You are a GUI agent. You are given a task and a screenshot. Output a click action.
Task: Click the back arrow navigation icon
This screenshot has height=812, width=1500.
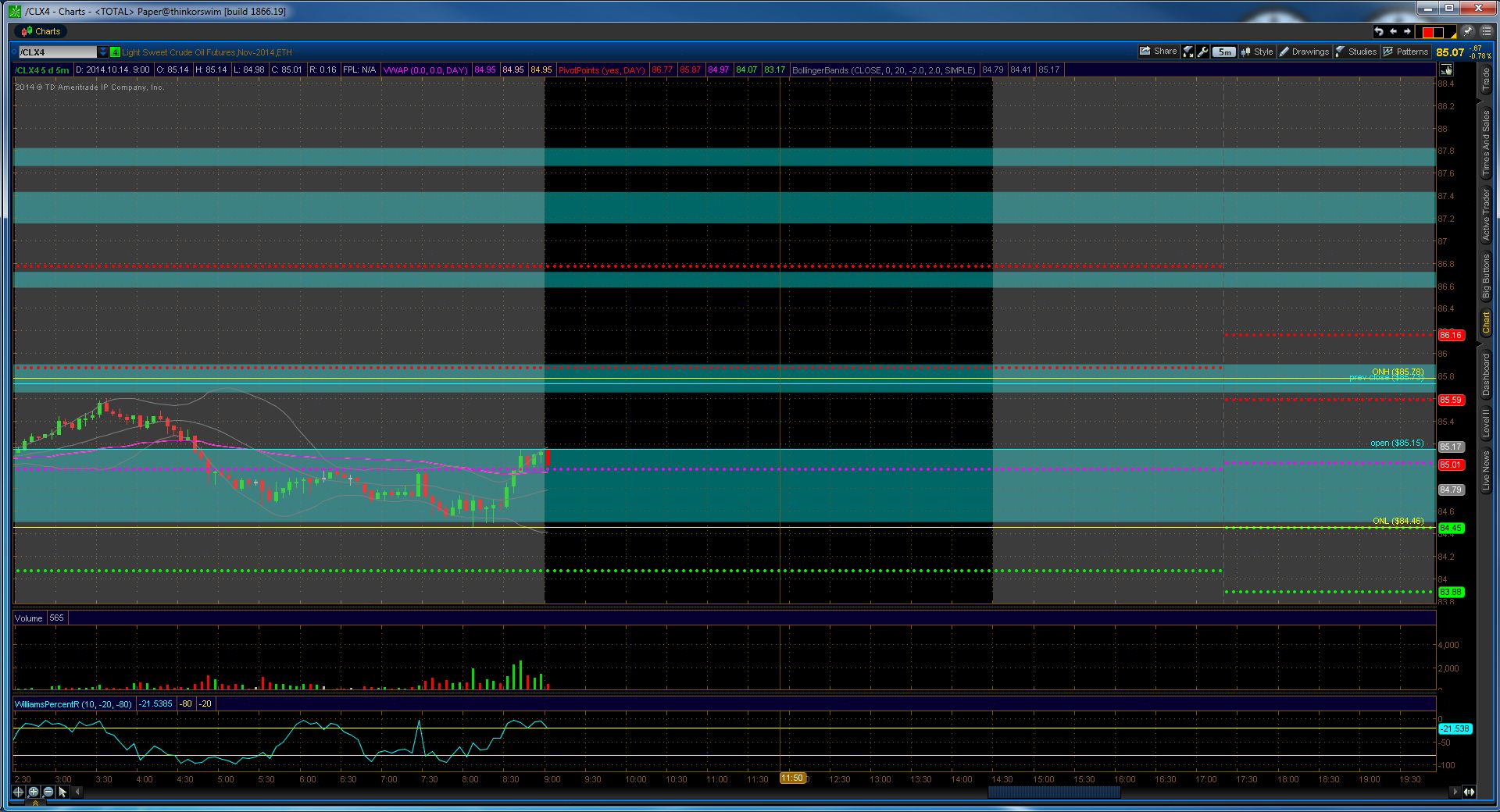coord(1393,31)
